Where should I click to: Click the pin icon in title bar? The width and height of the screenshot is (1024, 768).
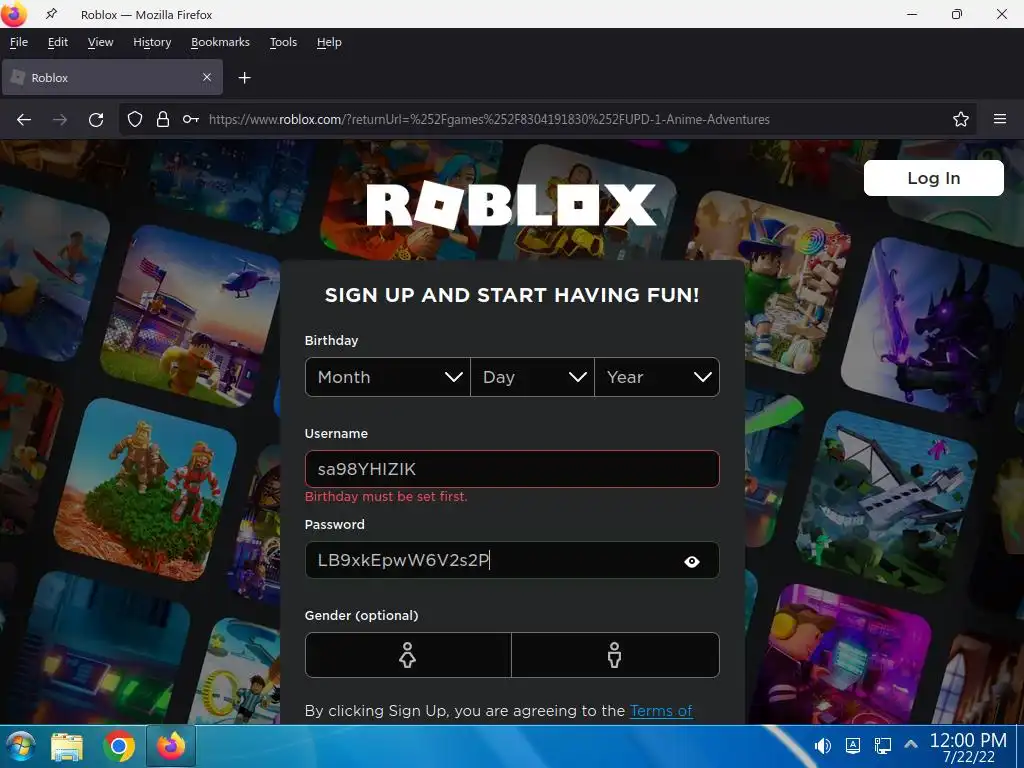tap(51, 14)
